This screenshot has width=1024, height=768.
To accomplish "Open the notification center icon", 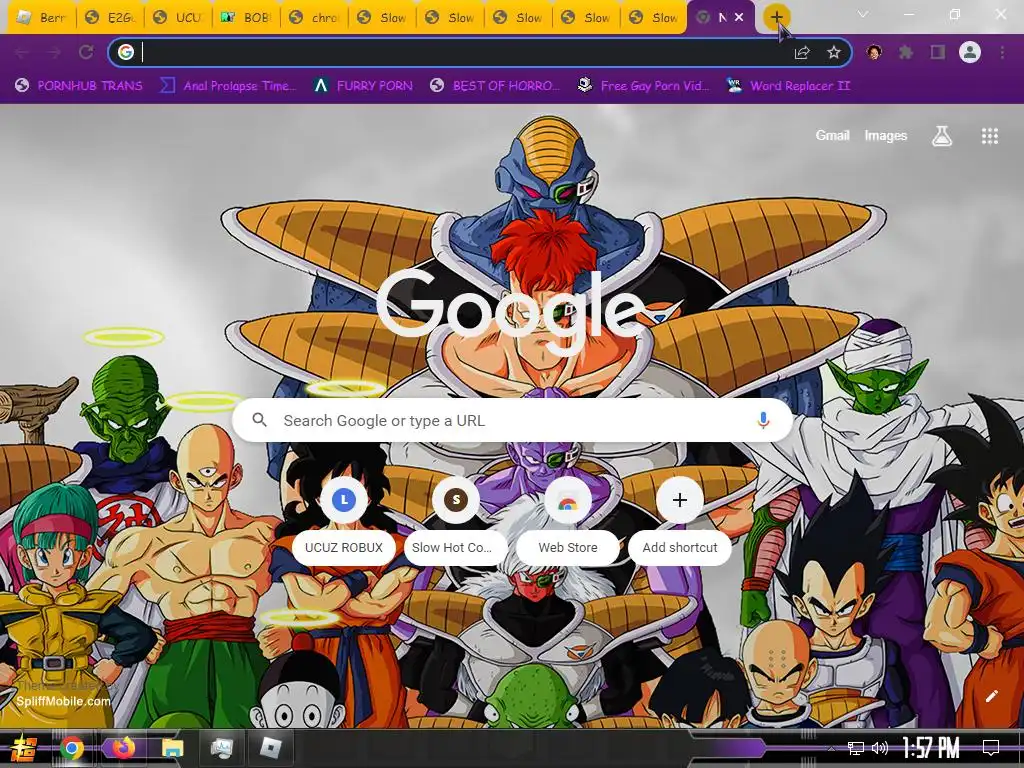I will (991, 748).
